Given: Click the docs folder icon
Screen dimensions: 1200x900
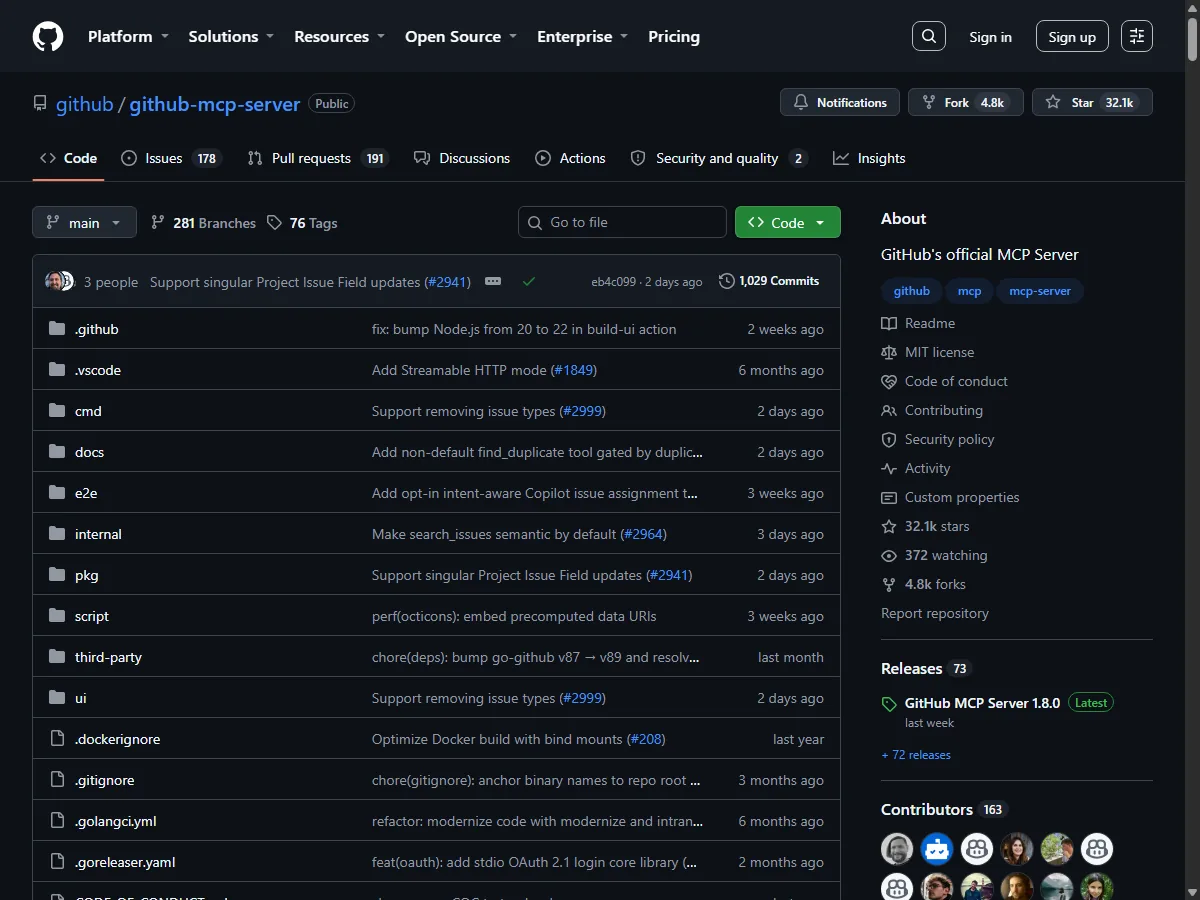Looking at the screenshot, I should point(57,452).
